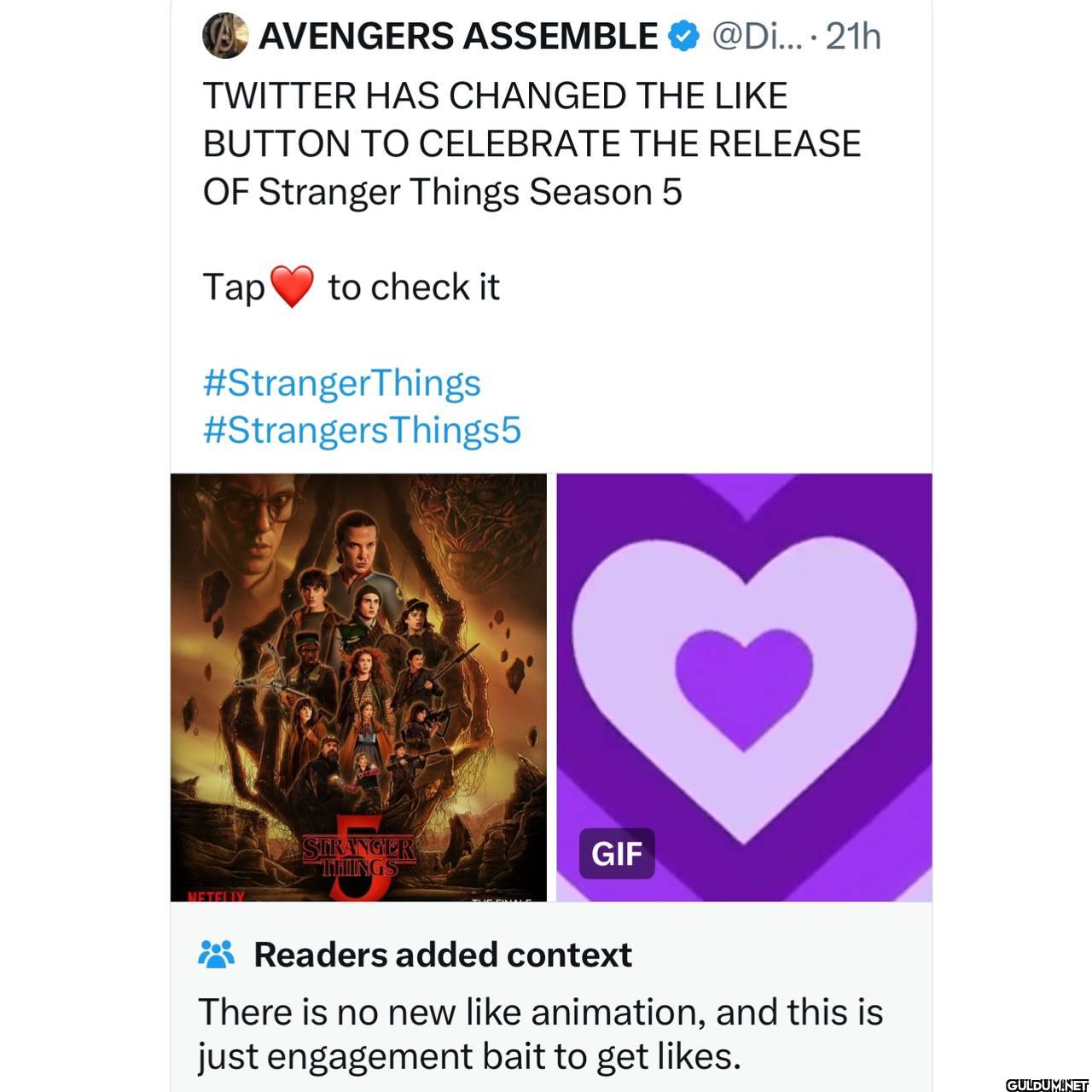Click the Netflix logo on the poster
Viewport: 1092px width, 1092px height.
(x=208, y=897)
